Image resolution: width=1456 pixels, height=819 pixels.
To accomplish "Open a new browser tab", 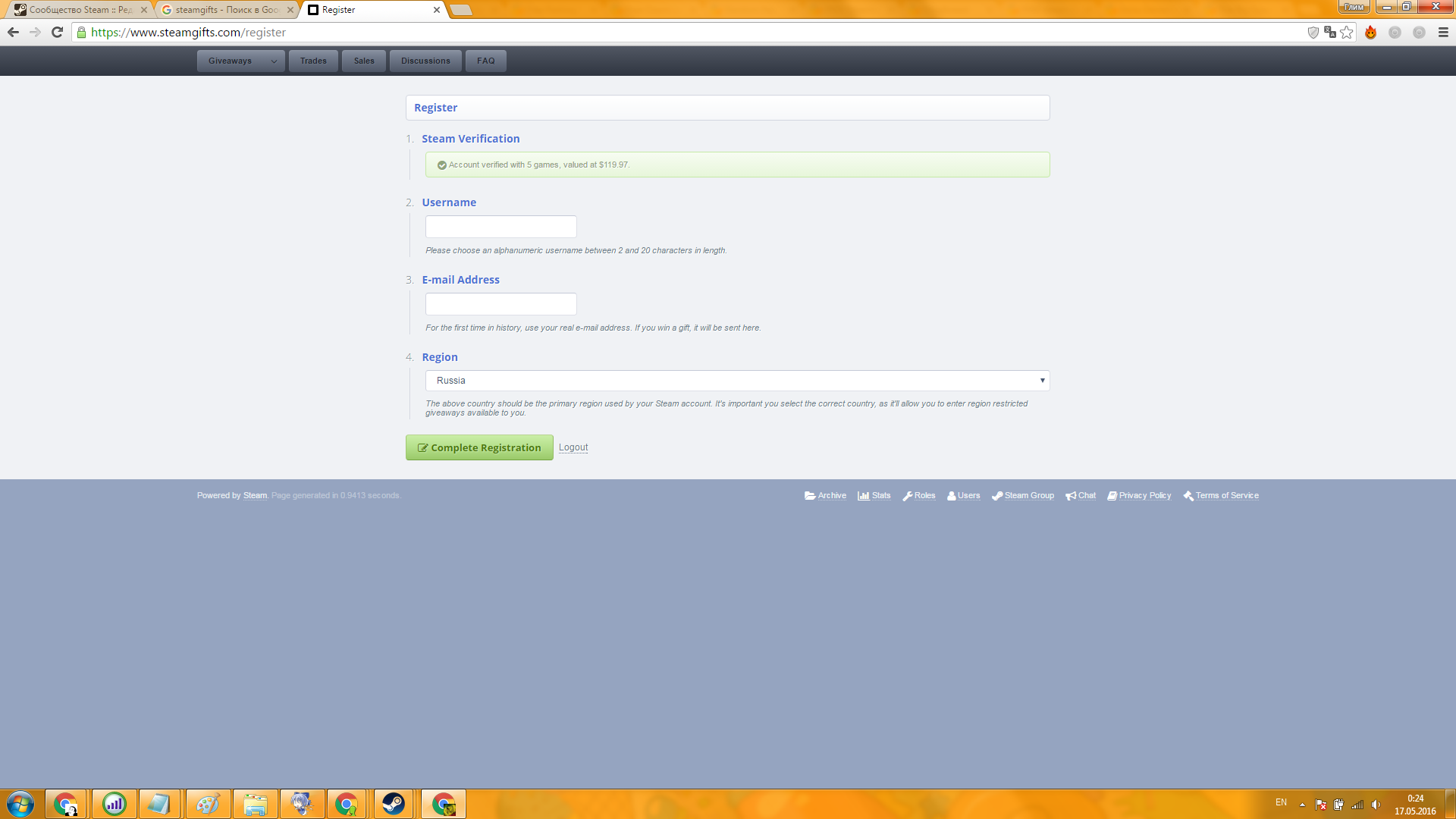I will [x=460, y=10].
